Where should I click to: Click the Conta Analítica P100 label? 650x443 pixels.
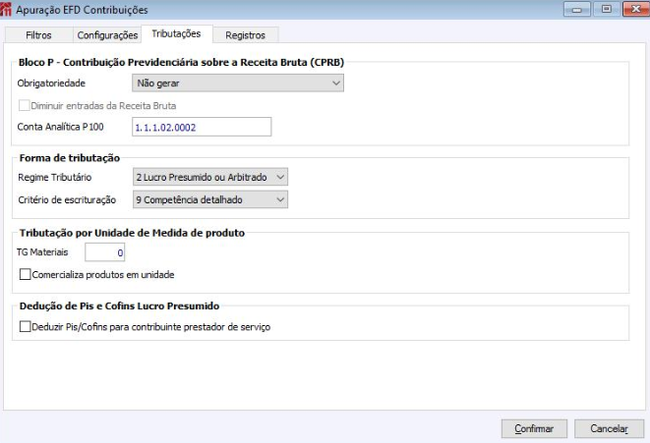[x=61, y=127]
